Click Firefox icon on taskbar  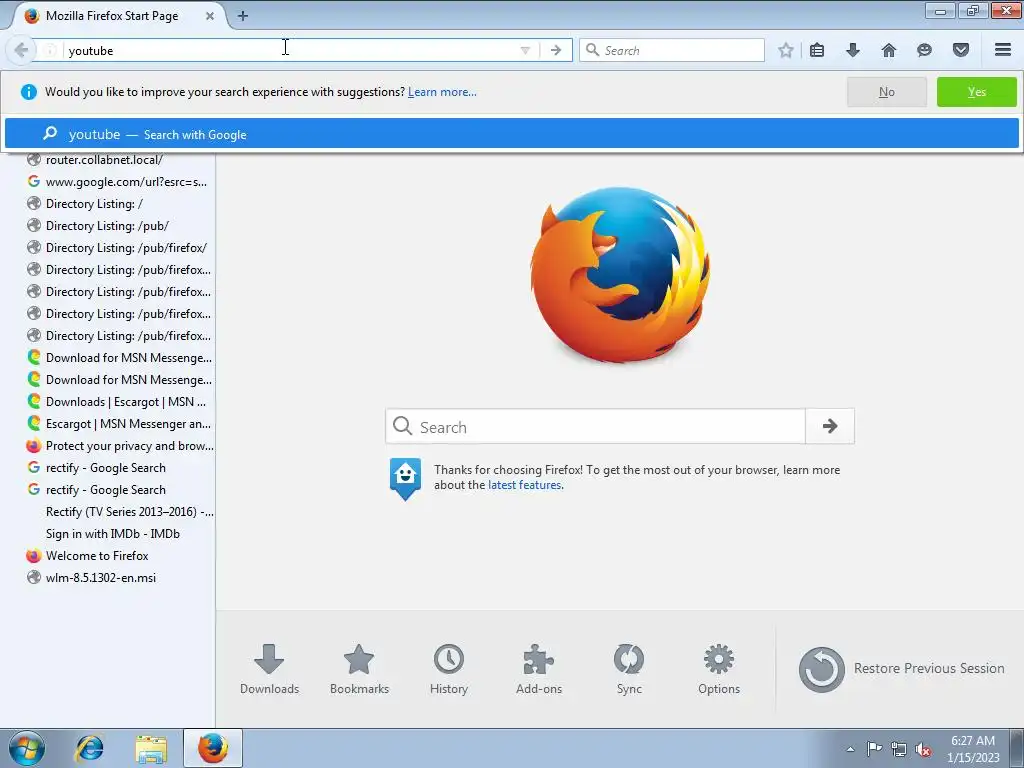pyautogui.click(x=213, y=748)
